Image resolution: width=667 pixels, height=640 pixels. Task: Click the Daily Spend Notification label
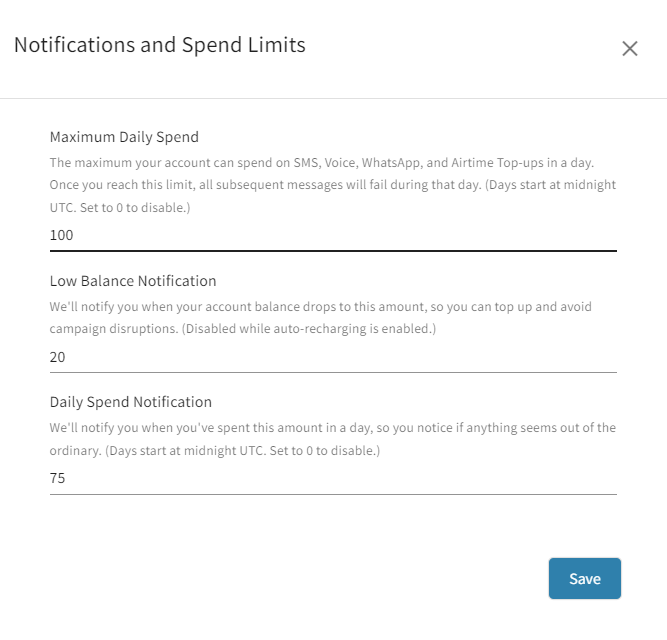coord(131,402)
